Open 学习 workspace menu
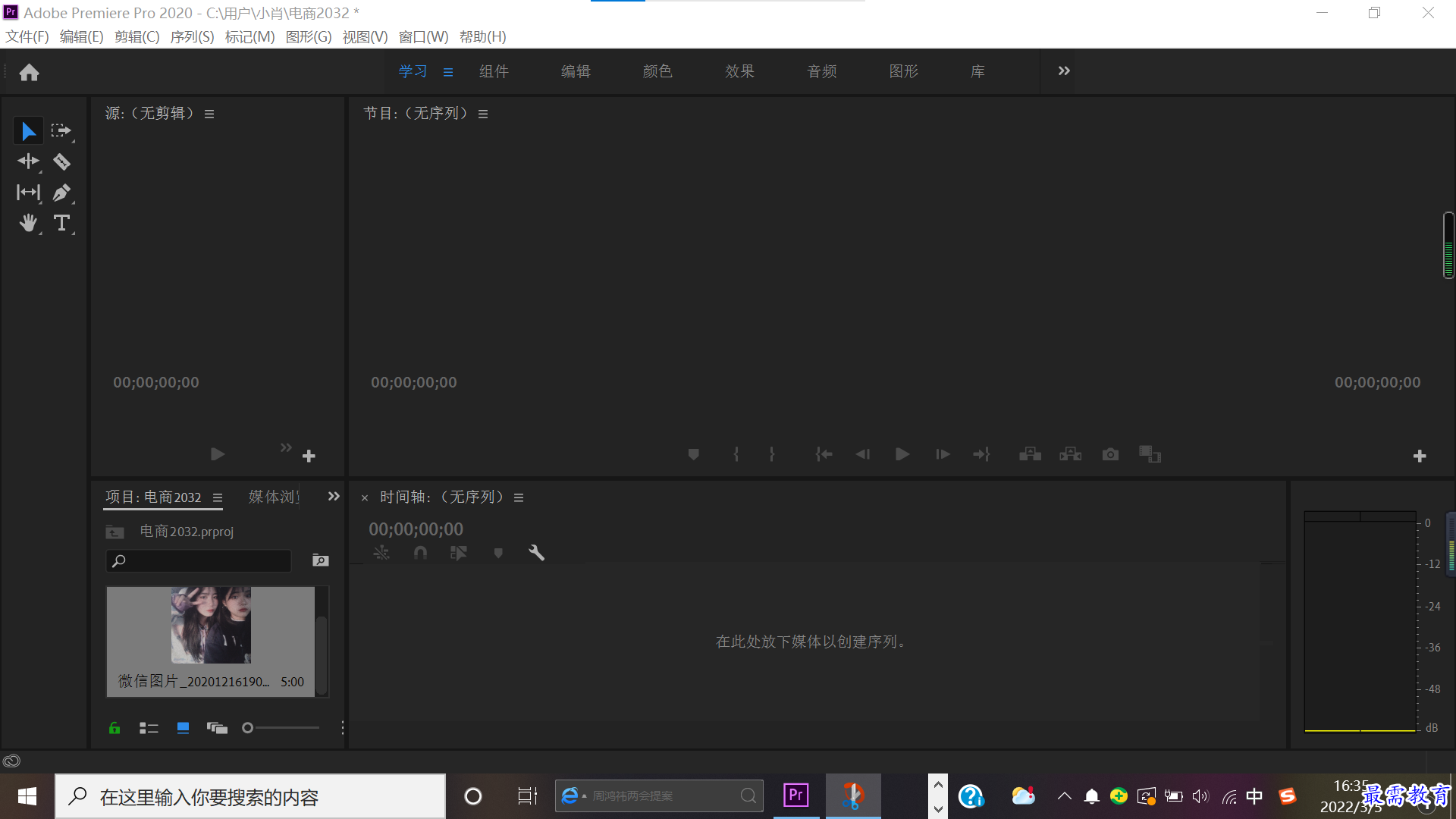Viewport: 1456px width, 819px height. click(448, 72)
